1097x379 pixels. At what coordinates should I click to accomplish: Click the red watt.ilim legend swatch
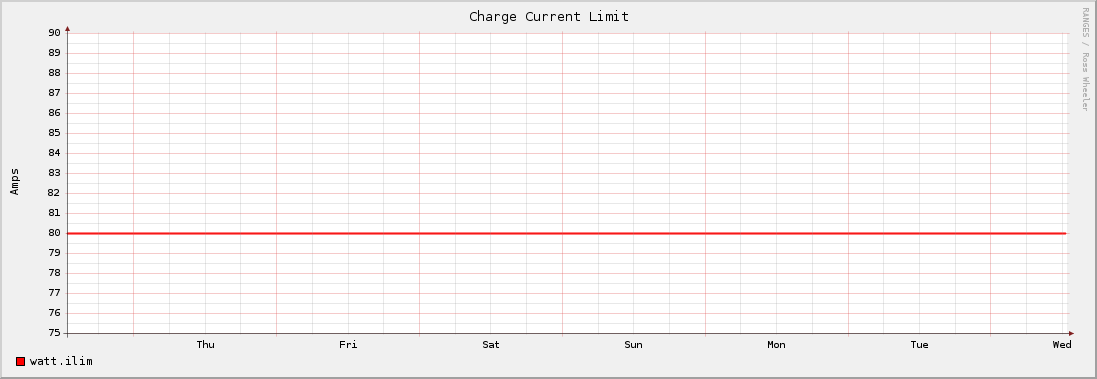pyautogui.click(x=20, y=362)
